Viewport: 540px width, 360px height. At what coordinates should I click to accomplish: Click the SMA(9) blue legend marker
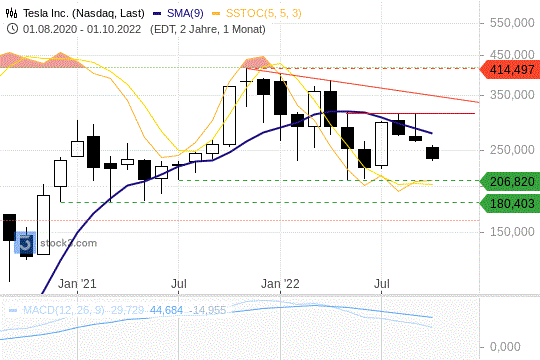157,14
